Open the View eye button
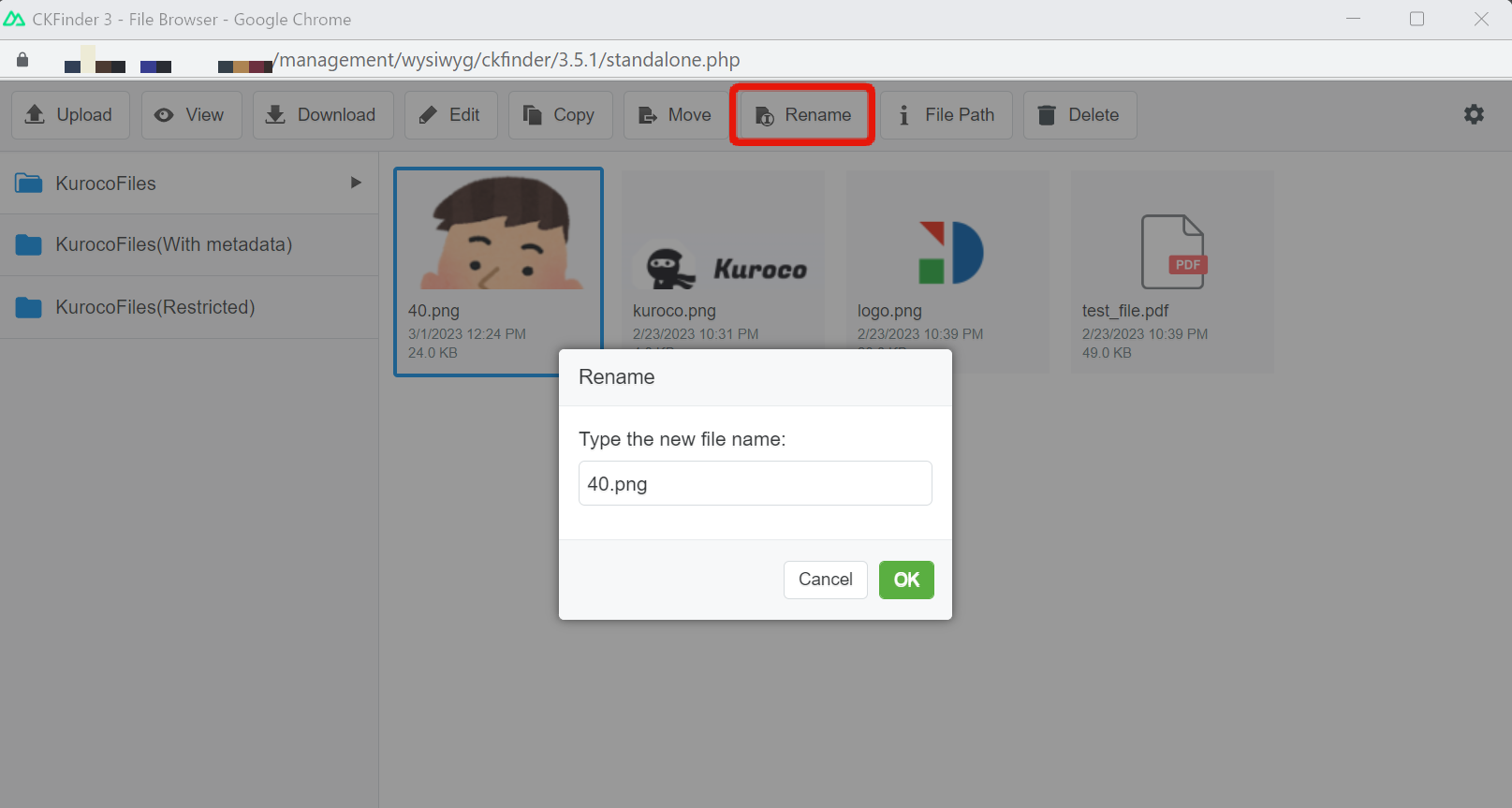Viewport: 1512px width, 808px height. 191,115
